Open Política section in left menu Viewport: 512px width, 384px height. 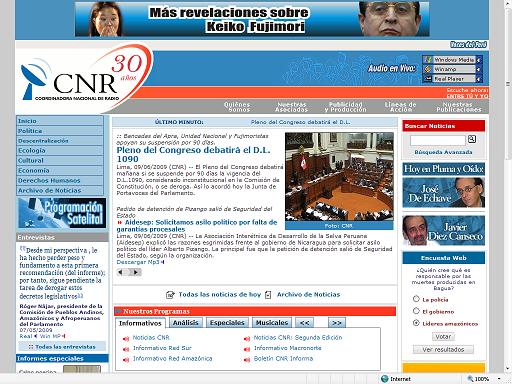60,131
